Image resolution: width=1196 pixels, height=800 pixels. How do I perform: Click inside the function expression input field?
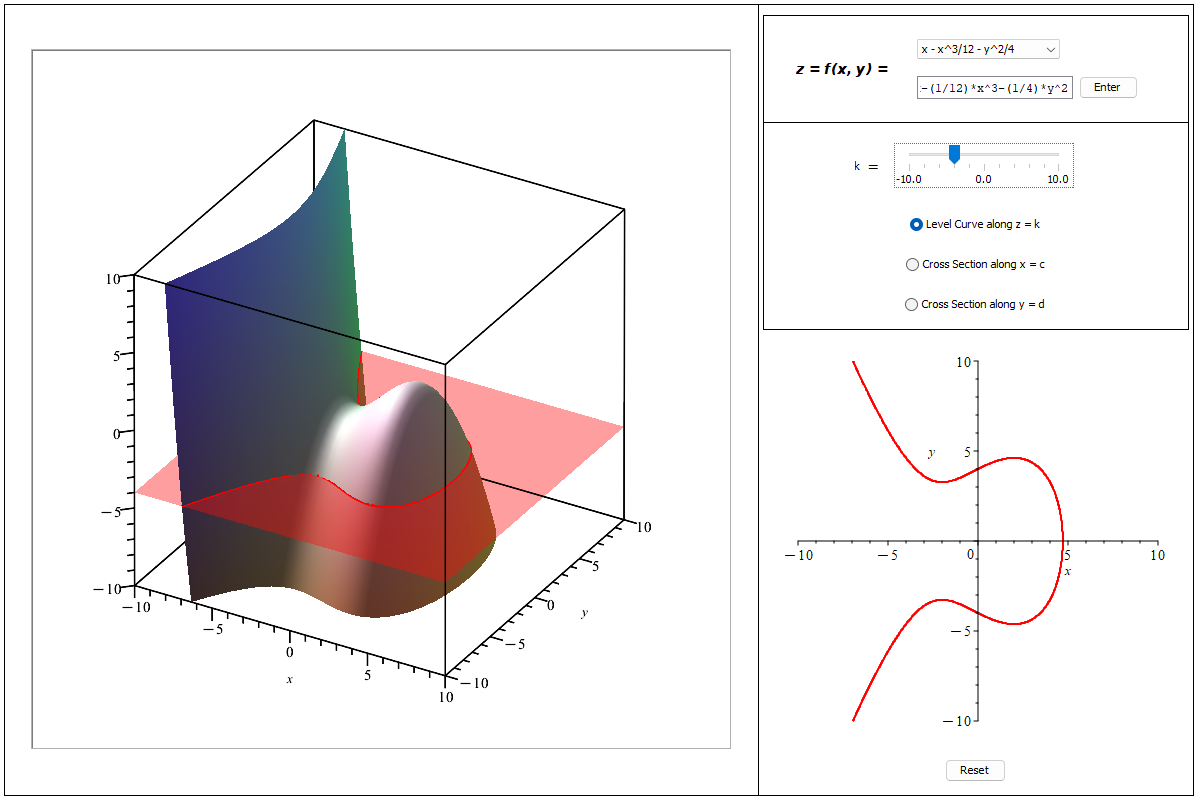tap(995, 87)
